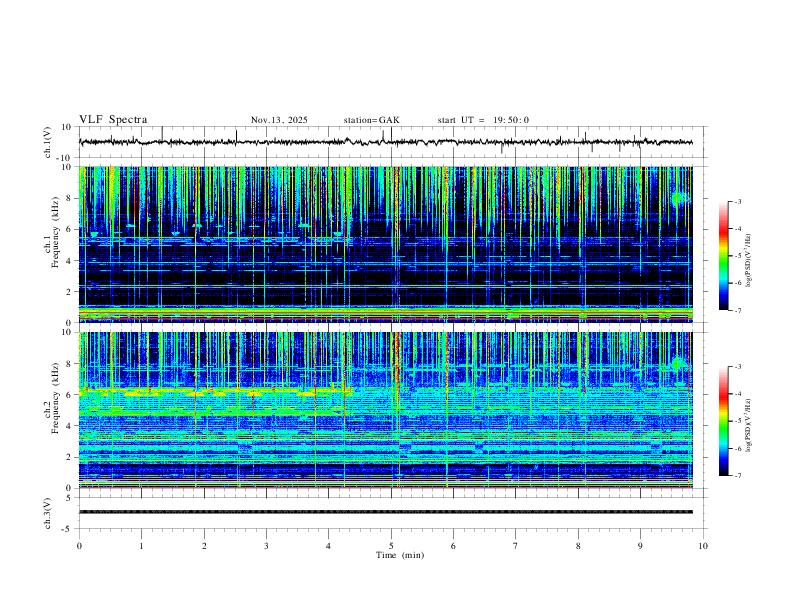
Task: Click the "start UT = 19:50: 0" text
Action: tap(483, 120)
